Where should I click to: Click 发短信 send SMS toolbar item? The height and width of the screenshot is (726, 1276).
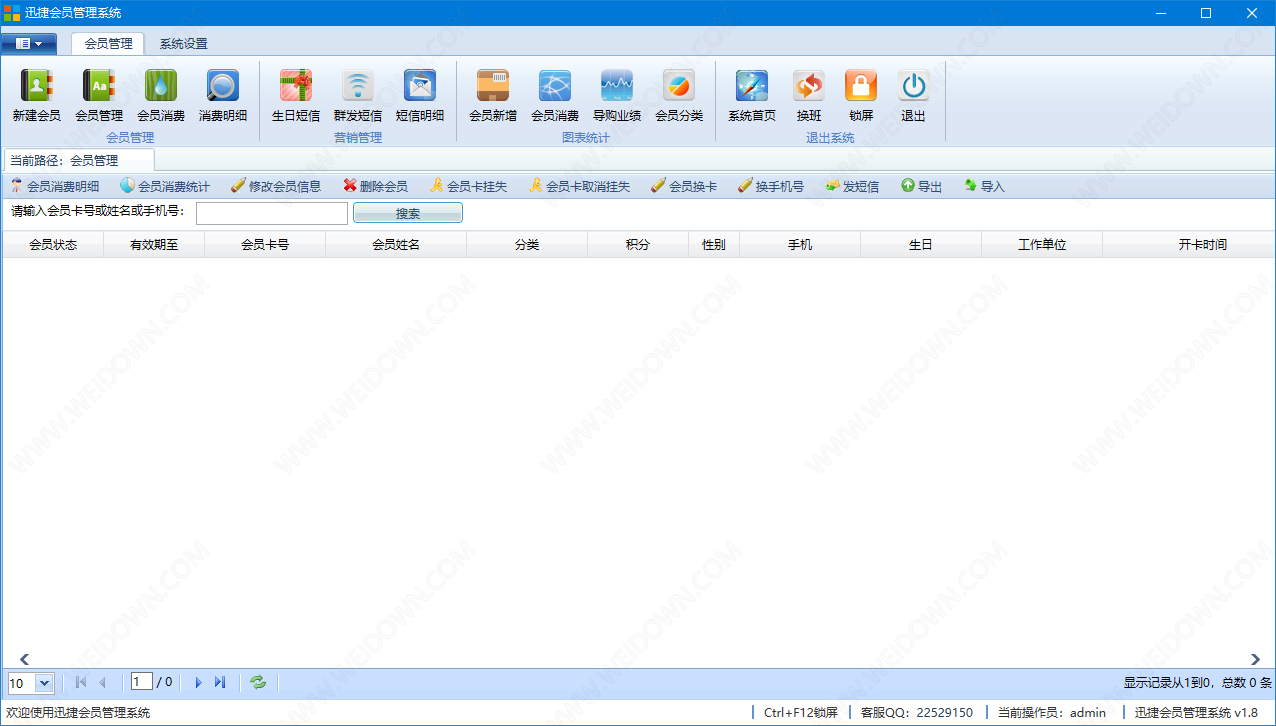853,186
